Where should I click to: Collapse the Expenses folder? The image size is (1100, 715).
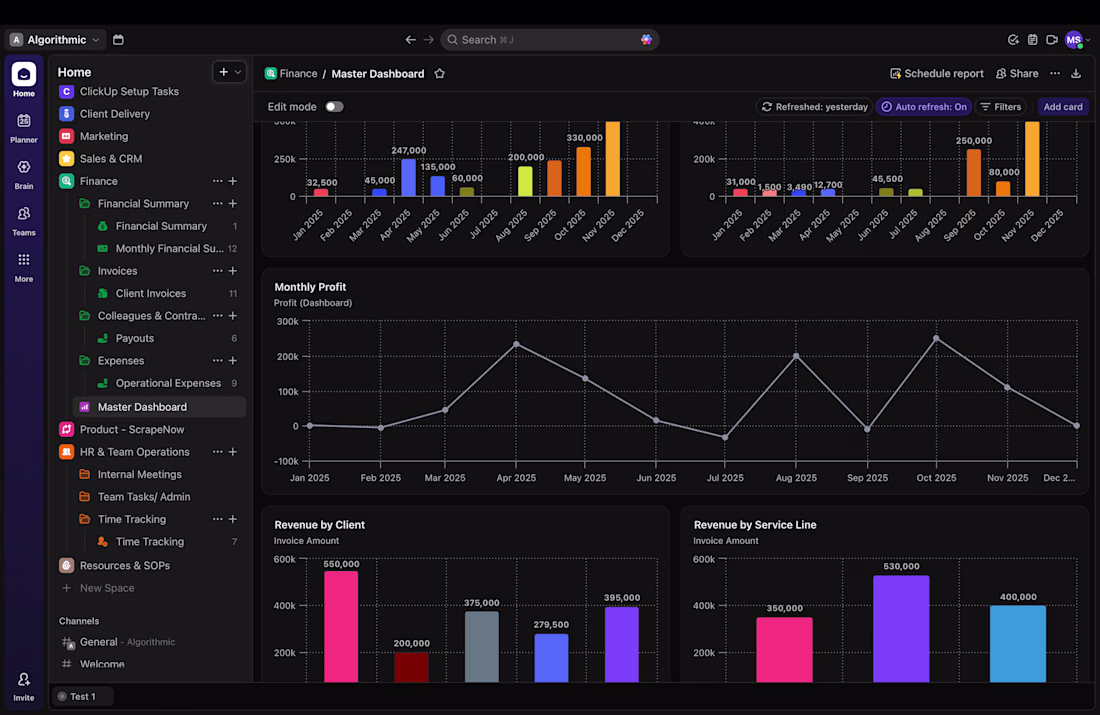pyautogui.click(x=85, y=361)
